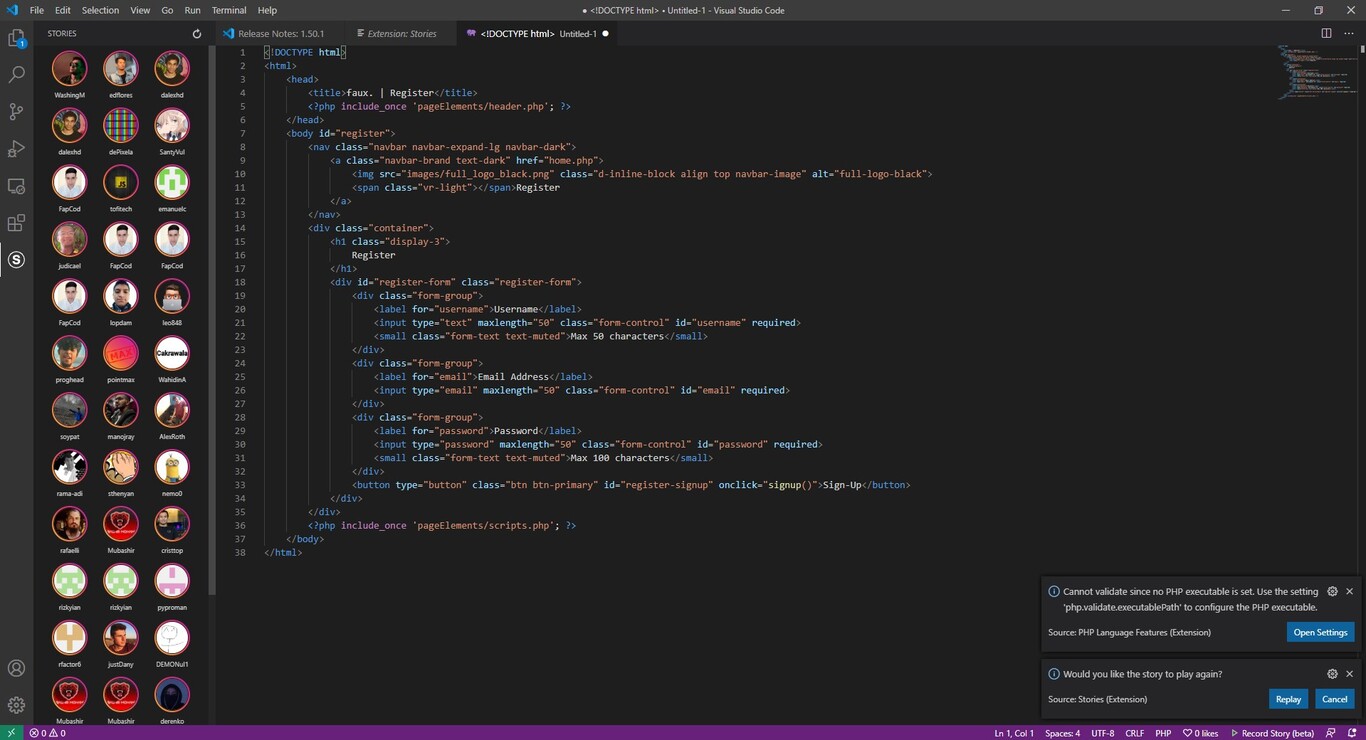Select the Run and Debug icon
Viewport: 1366px width, 740px height.
click(15, 148)
